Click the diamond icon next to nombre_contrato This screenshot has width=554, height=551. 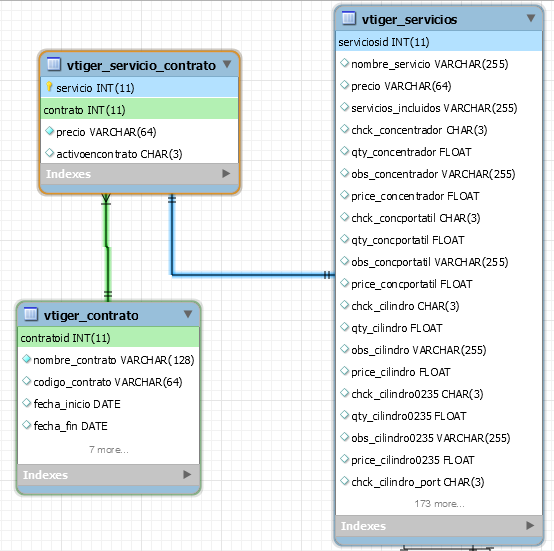click(26, 359)
